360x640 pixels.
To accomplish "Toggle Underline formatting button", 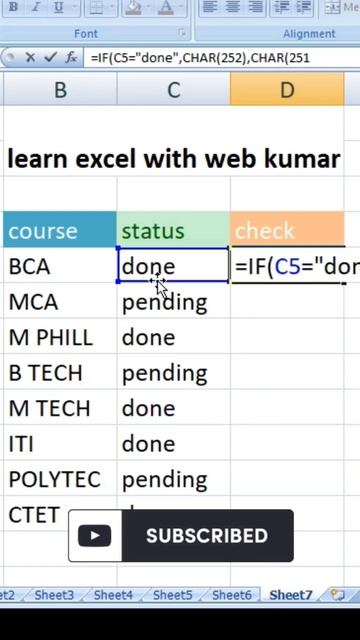I will pos(59,7).
